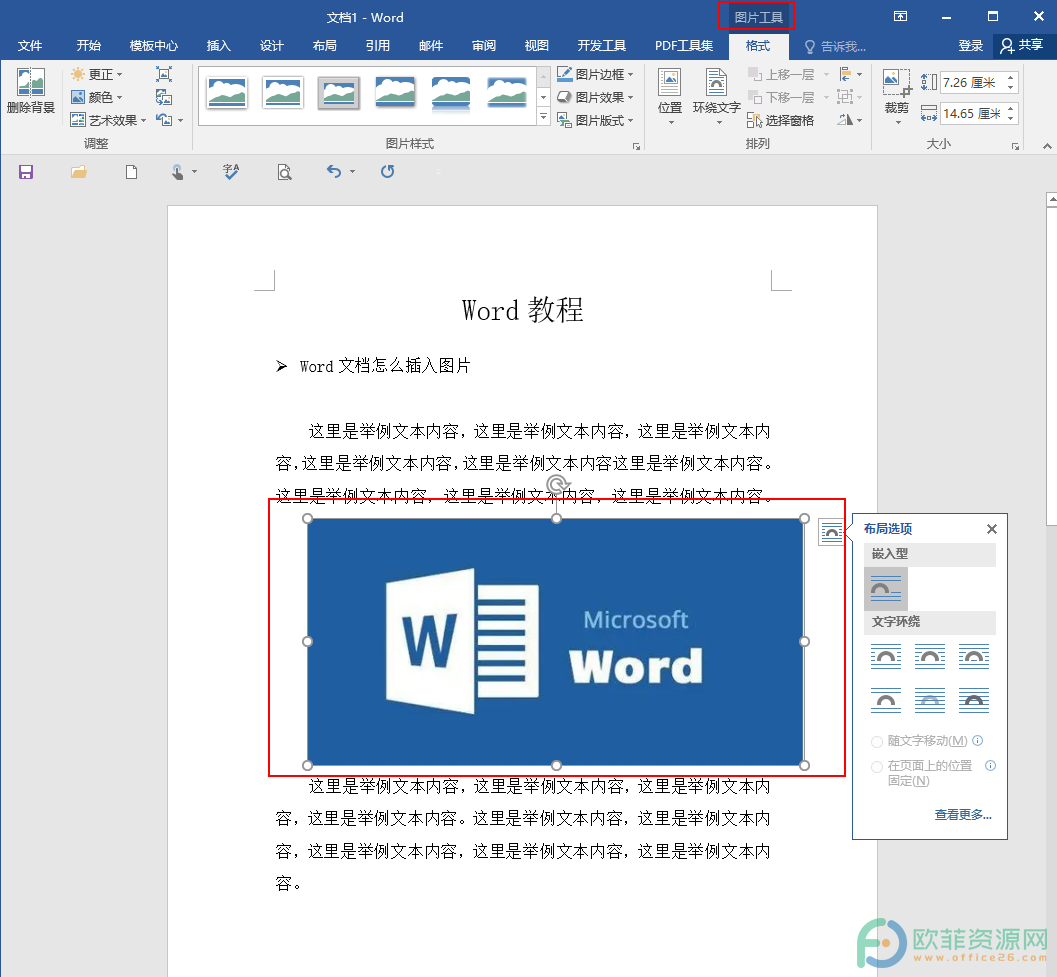Screen dimensions: 1057x977
Task: Select the through wrap option under 文字环绕
Action: pos(974,656)
